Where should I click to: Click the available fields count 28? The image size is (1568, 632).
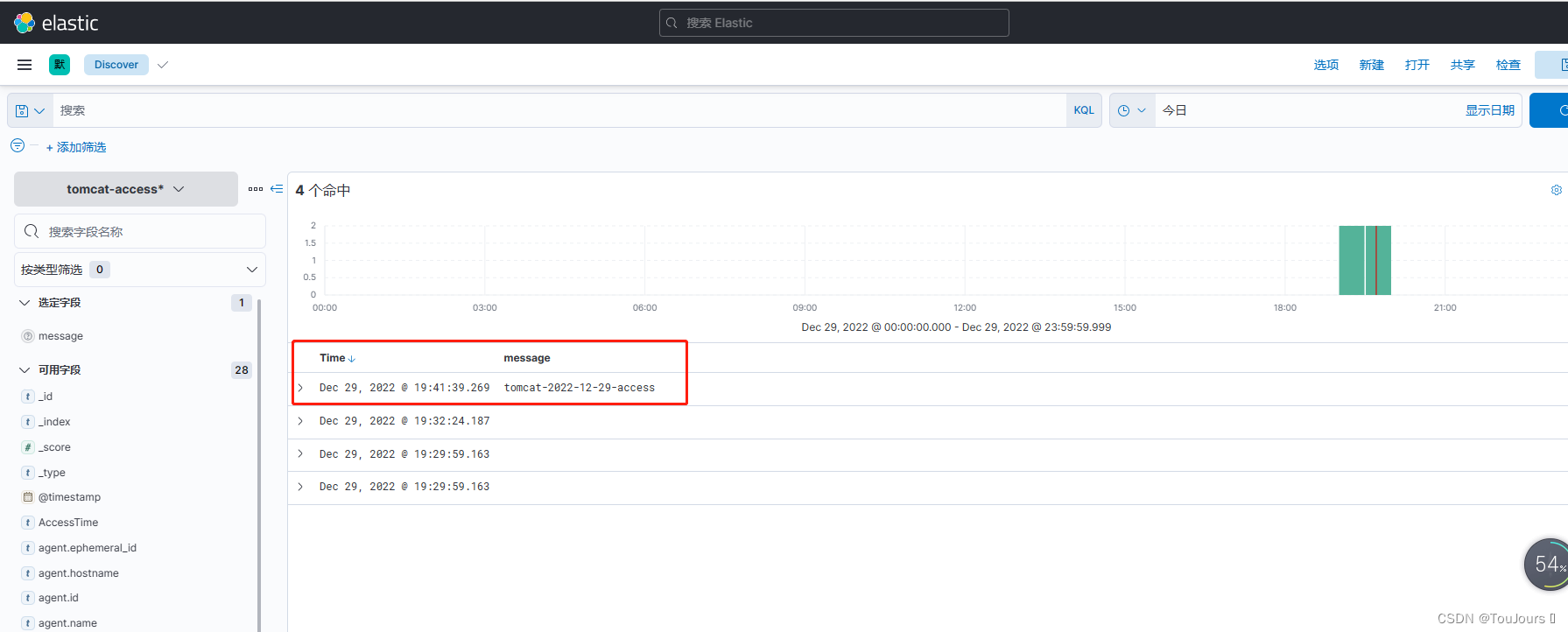[x=242, y=370]
